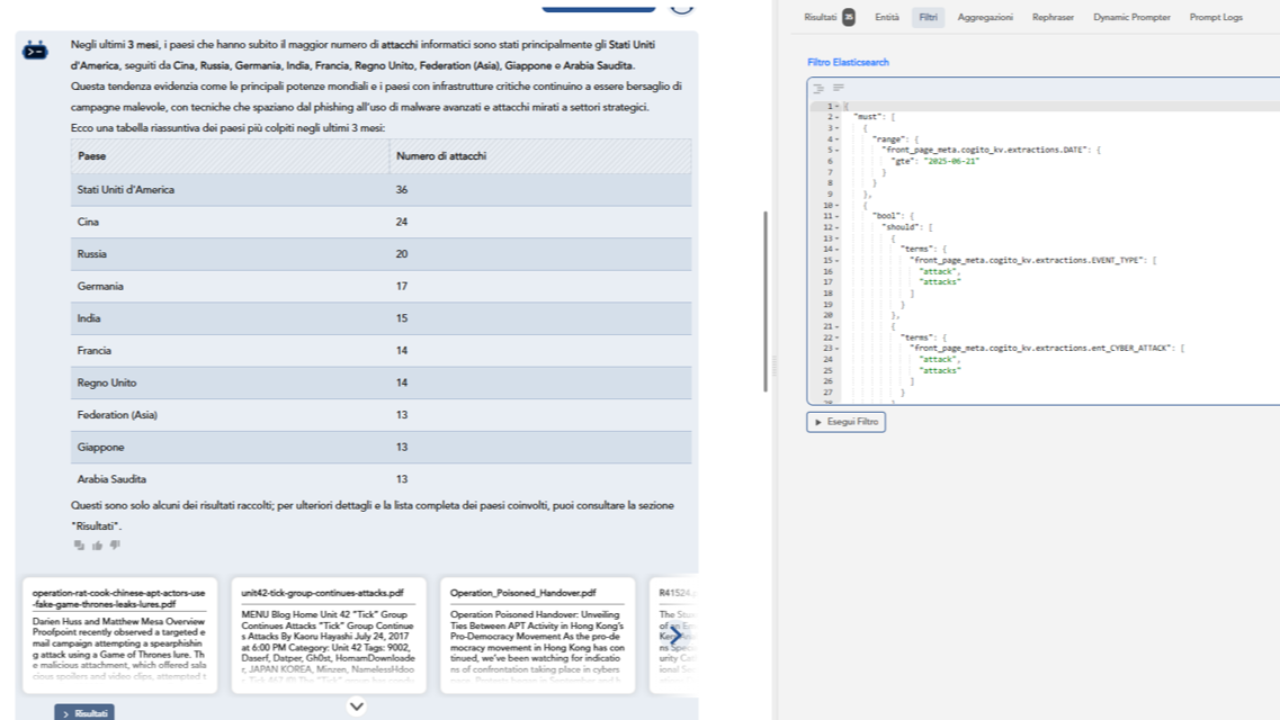Select the Arabia Saudita table cell
This screenshot has height=720, width=1280.
pos(230,479)
